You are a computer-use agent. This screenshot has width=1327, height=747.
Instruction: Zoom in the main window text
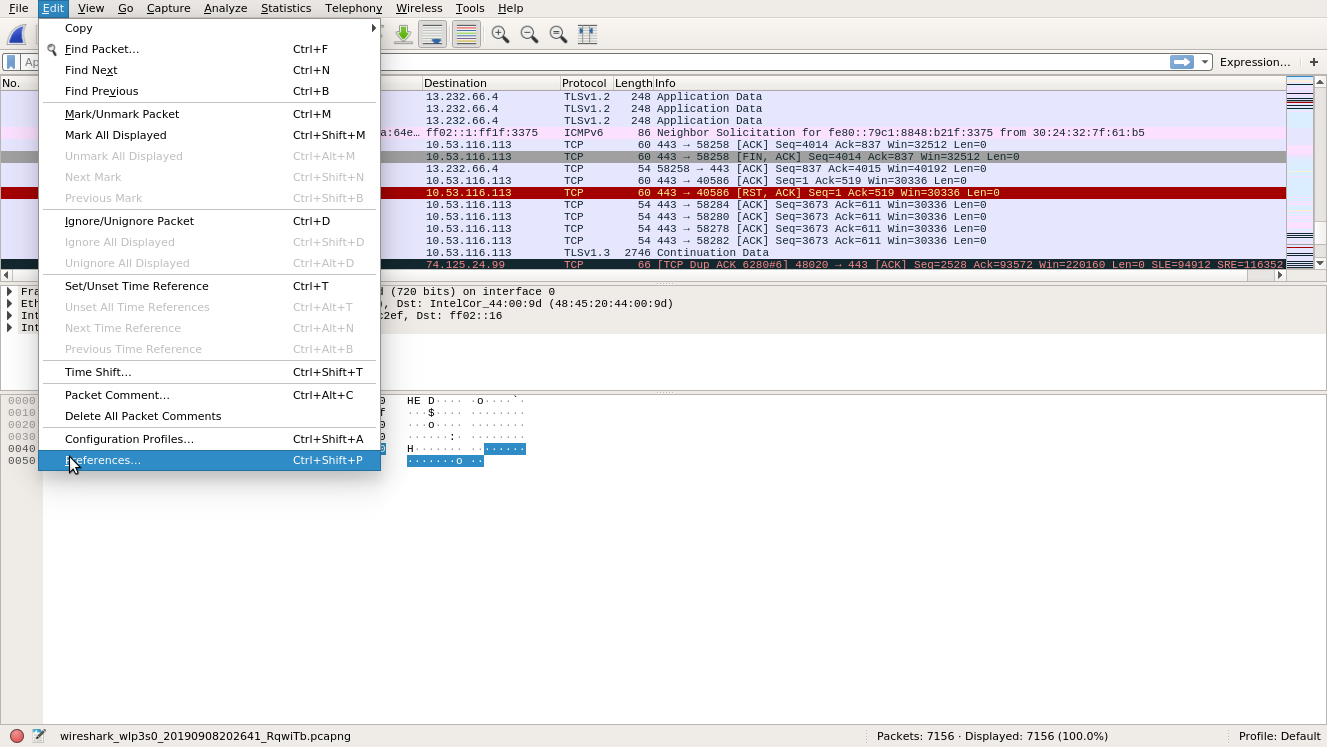tap(500, 35)
